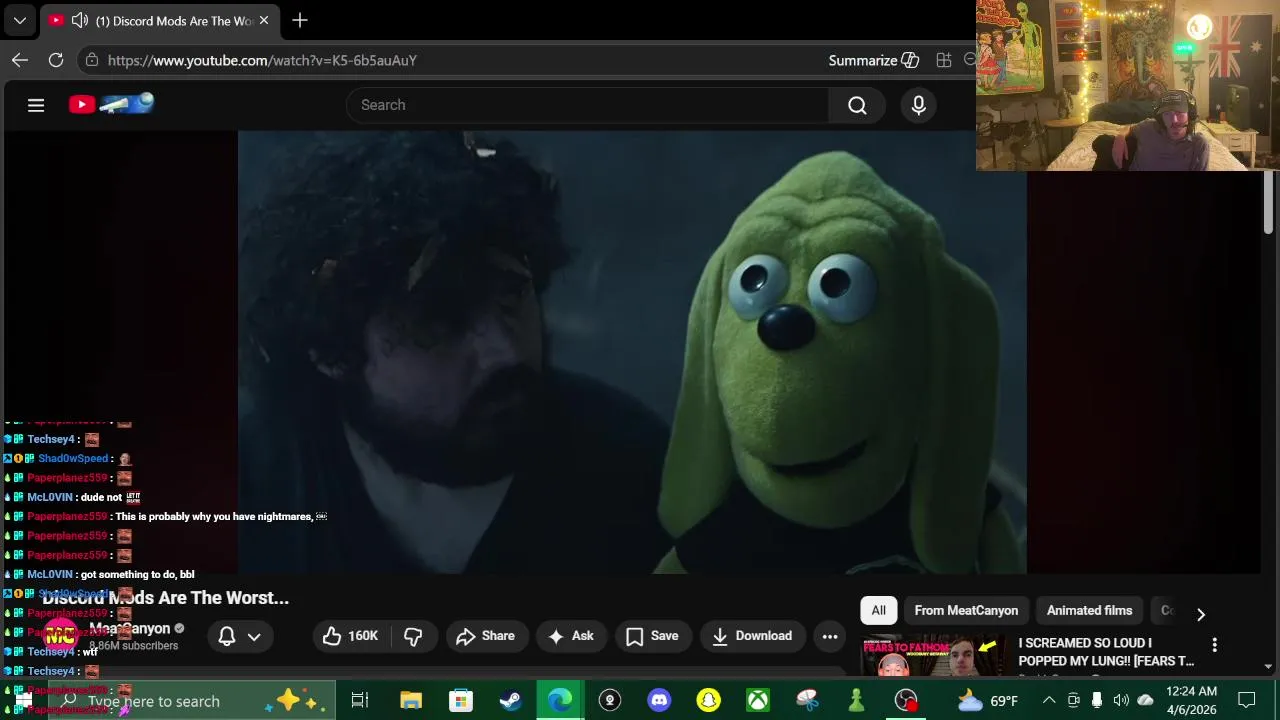
Task: Open Microsoft Store from the taskbar
Action: point(460,701)
